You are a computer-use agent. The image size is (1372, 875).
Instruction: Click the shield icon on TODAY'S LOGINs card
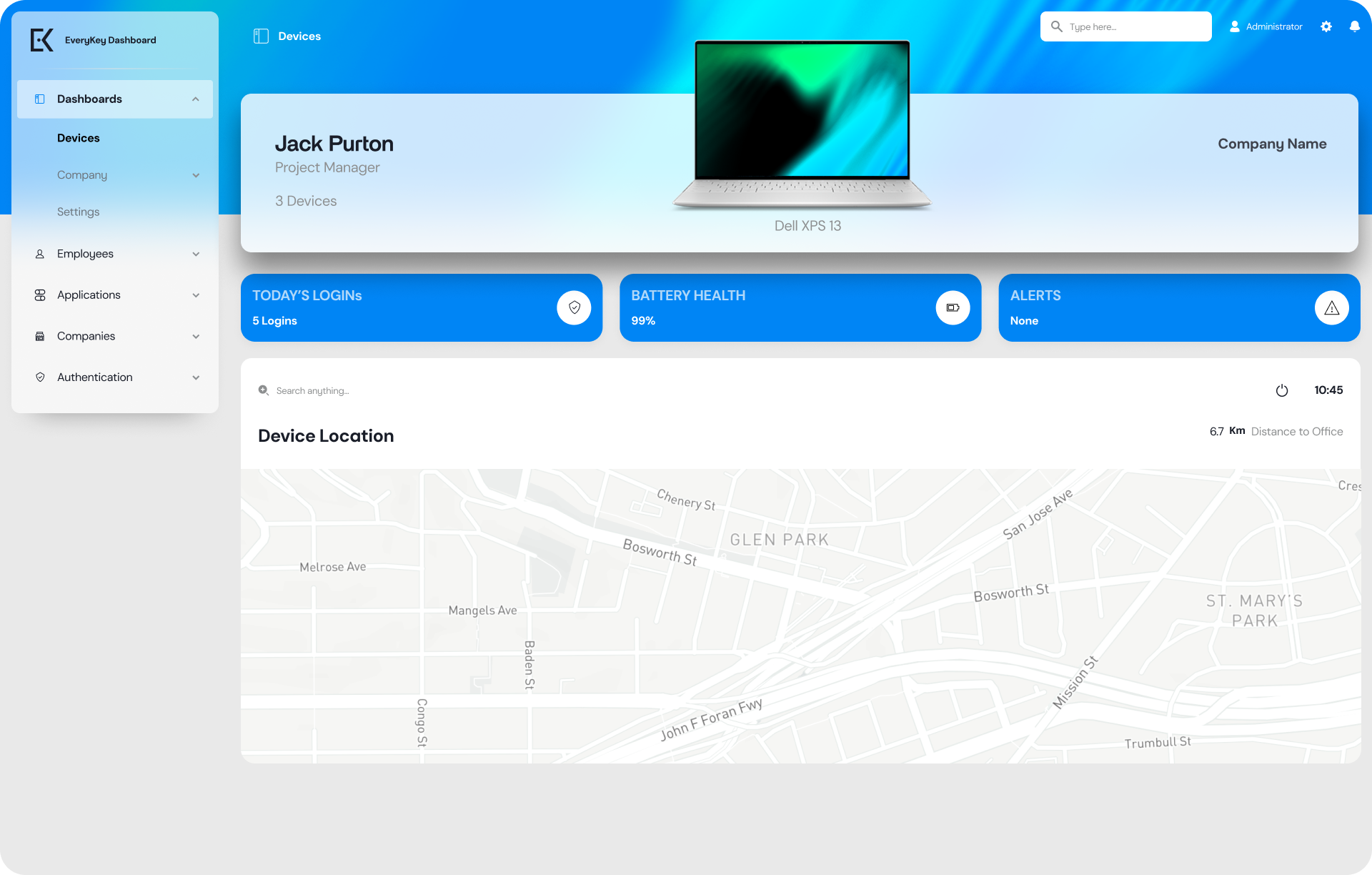click(x=574, y=307)
